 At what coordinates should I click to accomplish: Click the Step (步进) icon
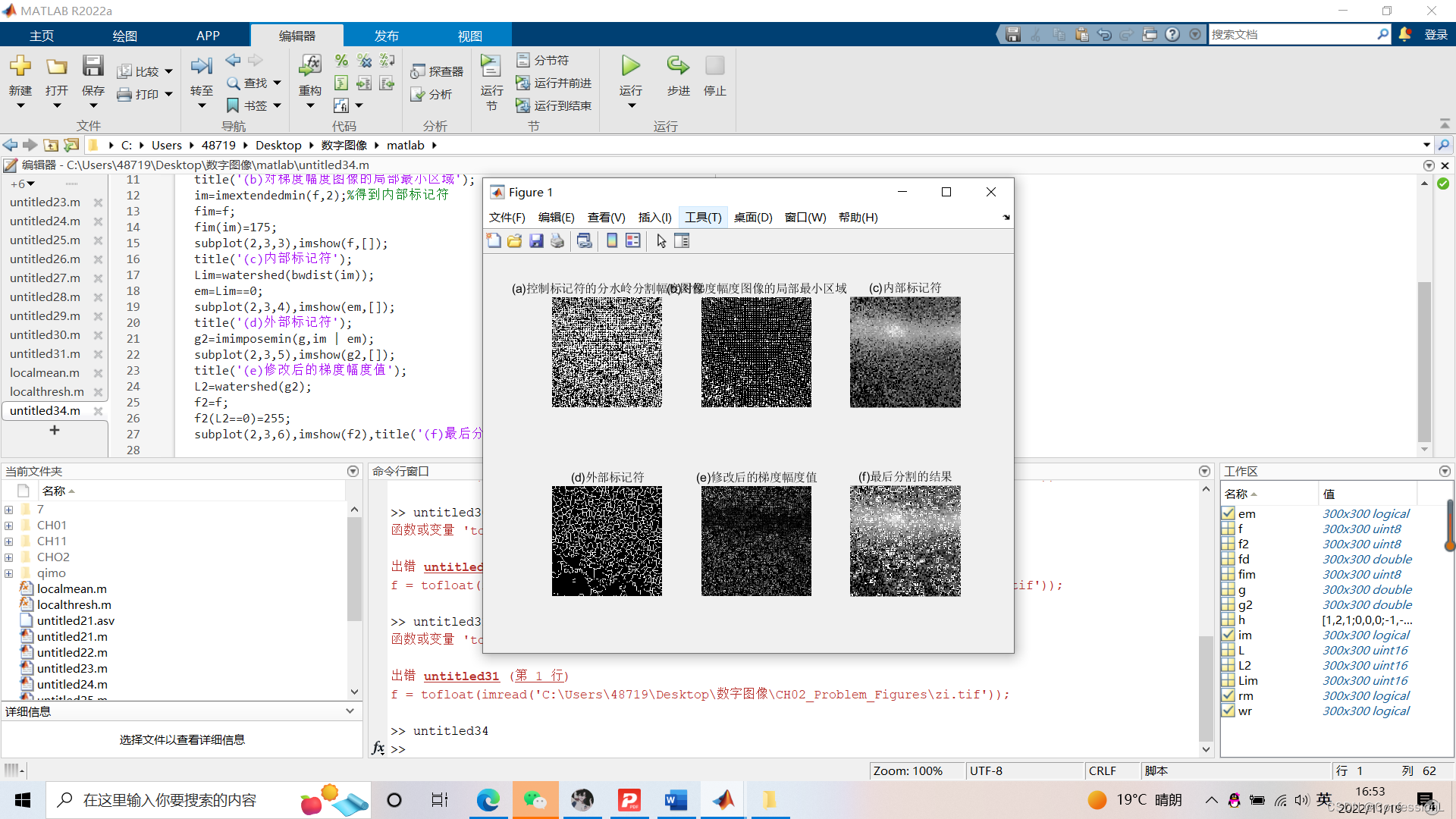tap(678, 67)
